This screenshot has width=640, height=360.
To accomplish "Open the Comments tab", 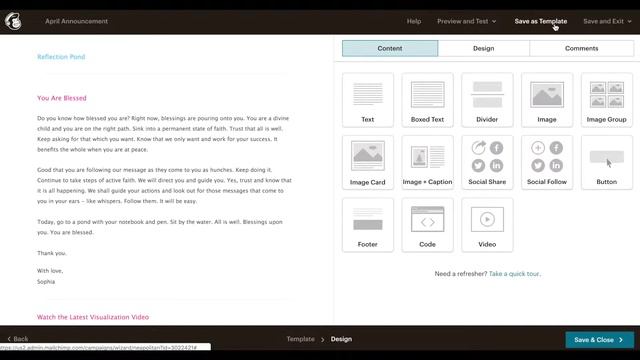I will [582, 48].
